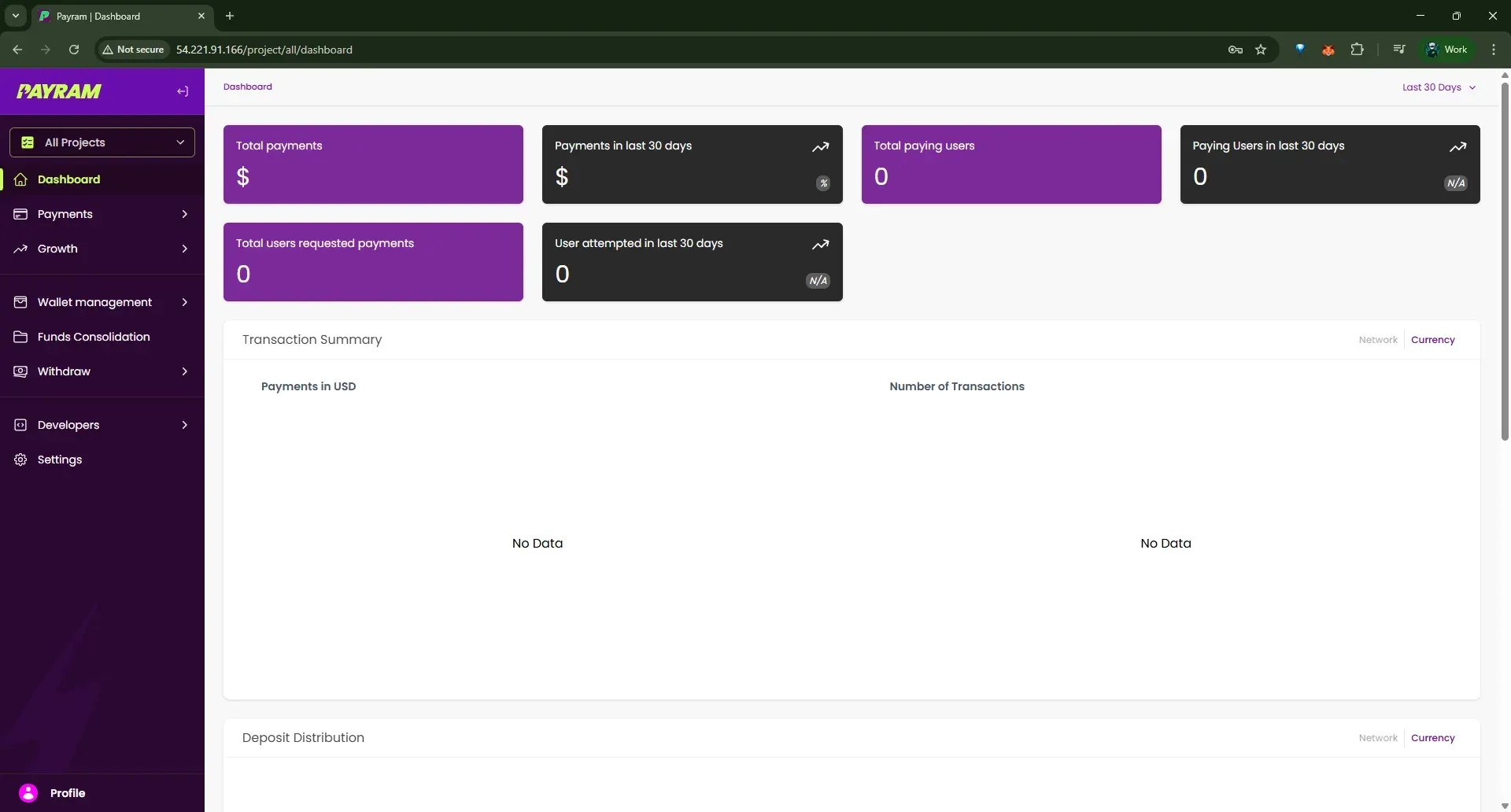The height and width of the screenshot is (812, 1511).
Task: Open the Last 30 Days date range dropdown
Action: pos(1439,87)
